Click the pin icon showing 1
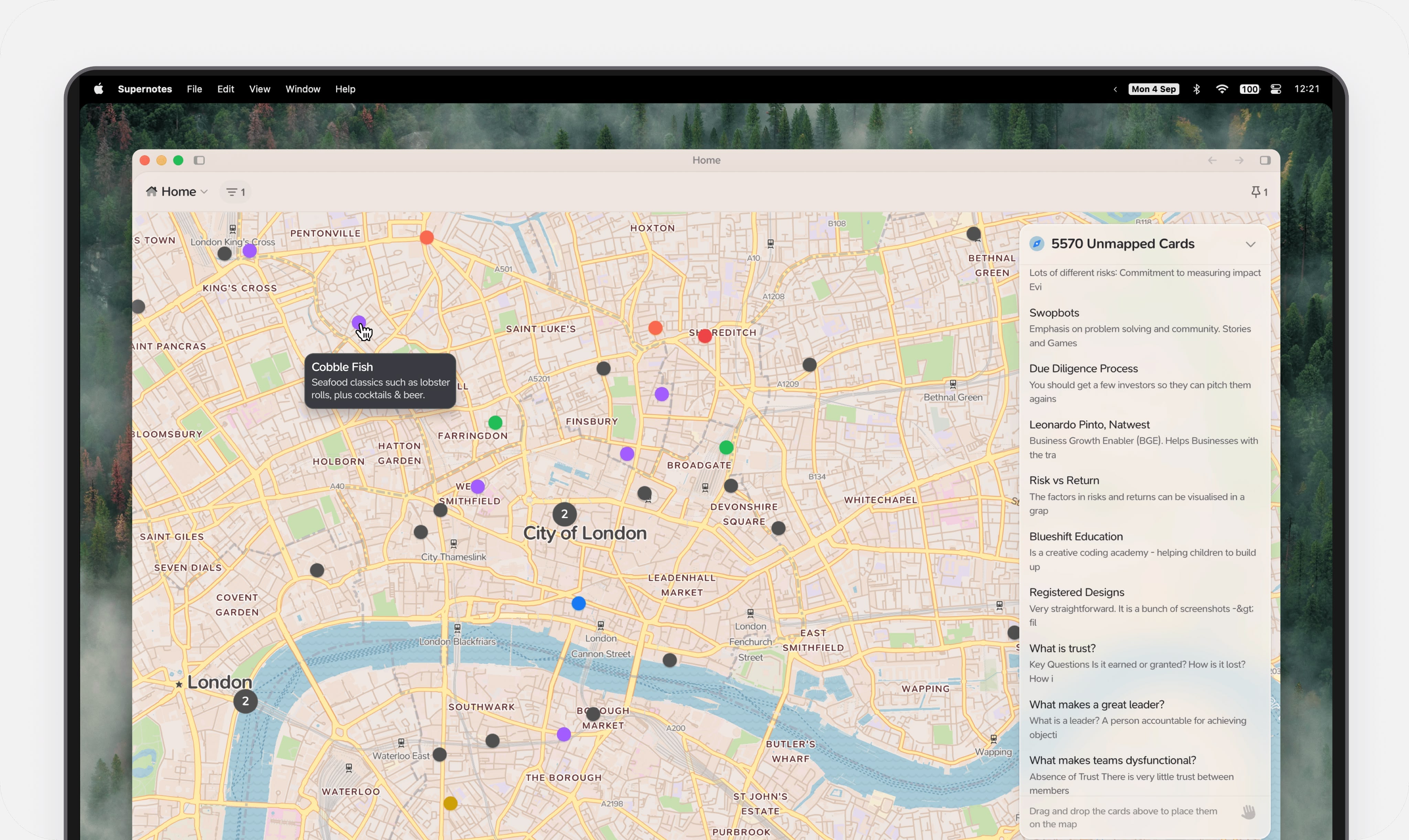Viewport: 1409px width, 840px height. pos(1258,192)
